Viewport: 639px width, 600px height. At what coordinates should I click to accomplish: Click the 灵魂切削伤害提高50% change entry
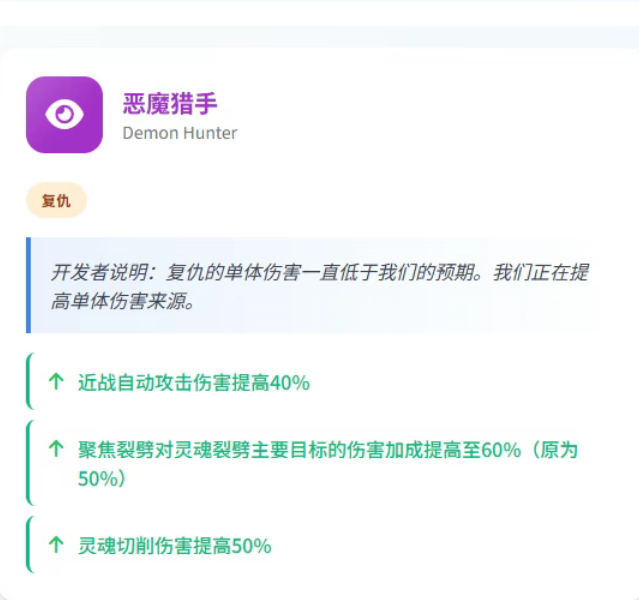[174, 546]
